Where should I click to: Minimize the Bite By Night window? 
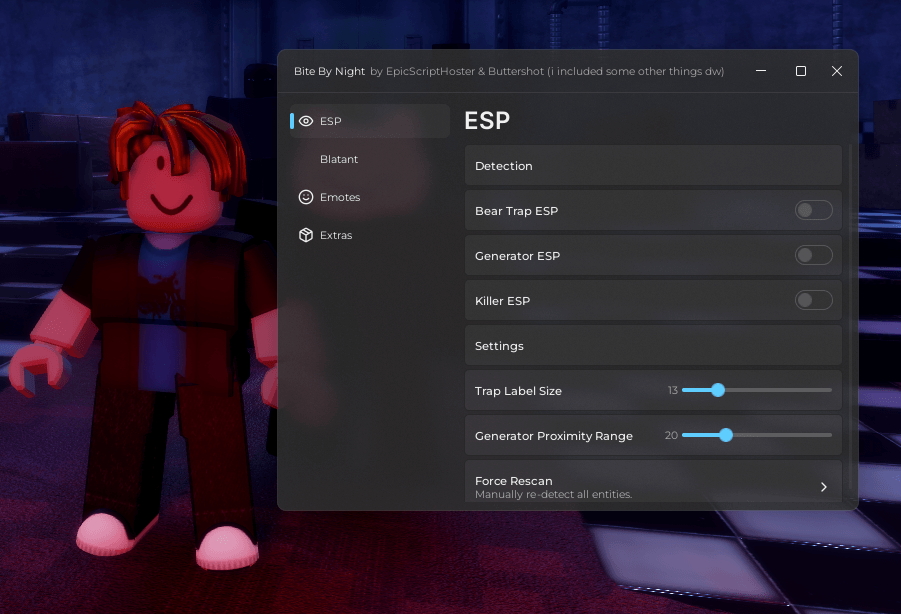(x=761, y=71)
